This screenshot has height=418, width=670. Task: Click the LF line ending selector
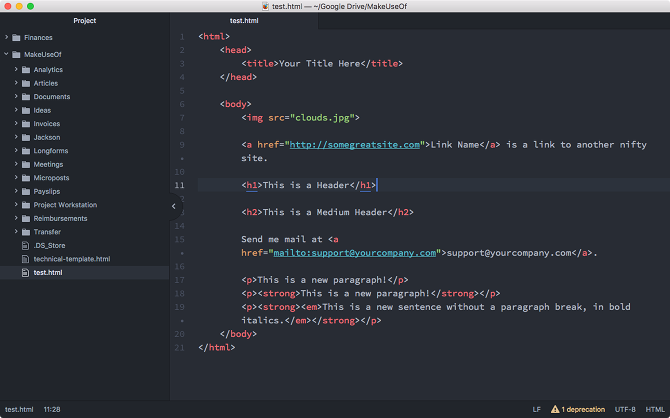[536, 409]
